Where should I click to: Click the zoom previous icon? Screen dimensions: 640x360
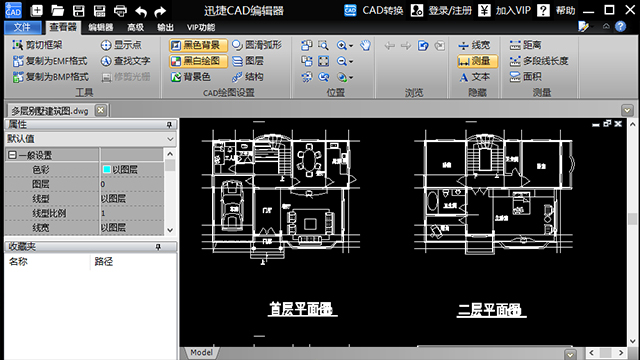tap(323, 77)
